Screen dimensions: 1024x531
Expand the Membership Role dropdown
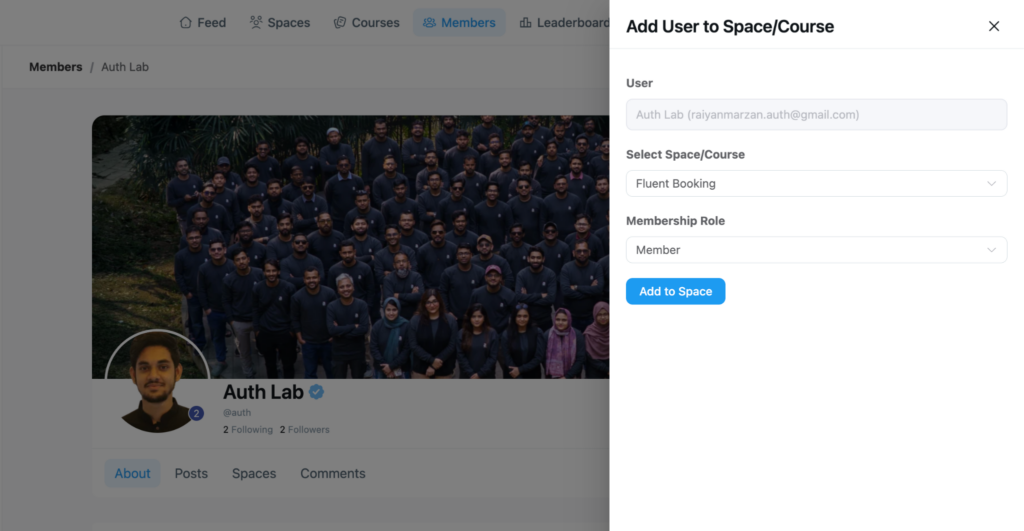815,250
